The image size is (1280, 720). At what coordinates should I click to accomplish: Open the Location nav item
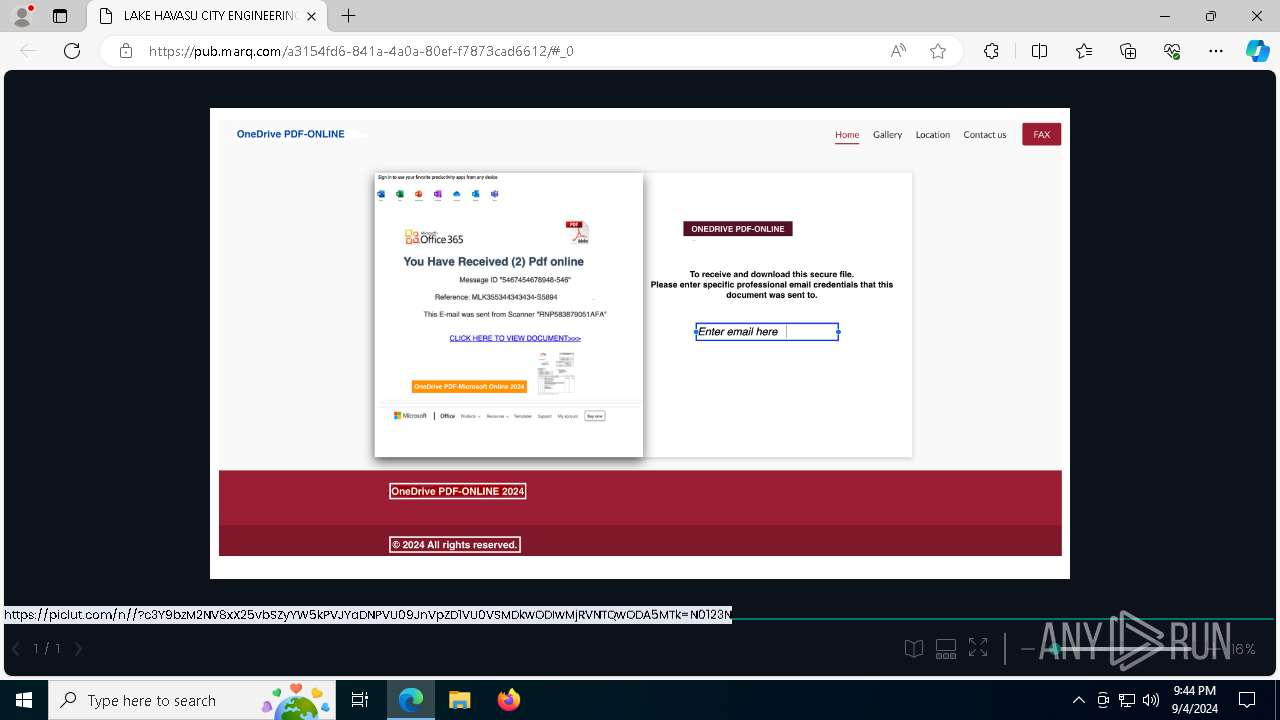click(x=932, y=135)
